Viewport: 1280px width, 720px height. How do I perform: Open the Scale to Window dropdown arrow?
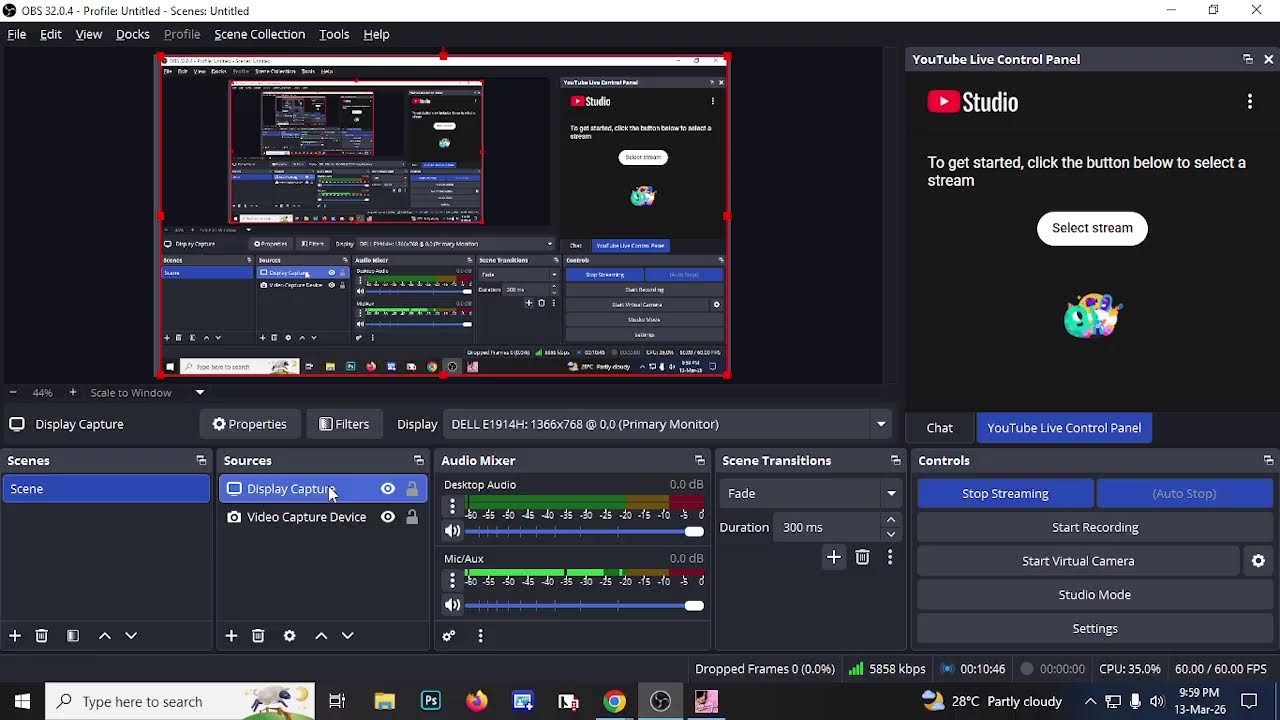(x=200, y=393)
